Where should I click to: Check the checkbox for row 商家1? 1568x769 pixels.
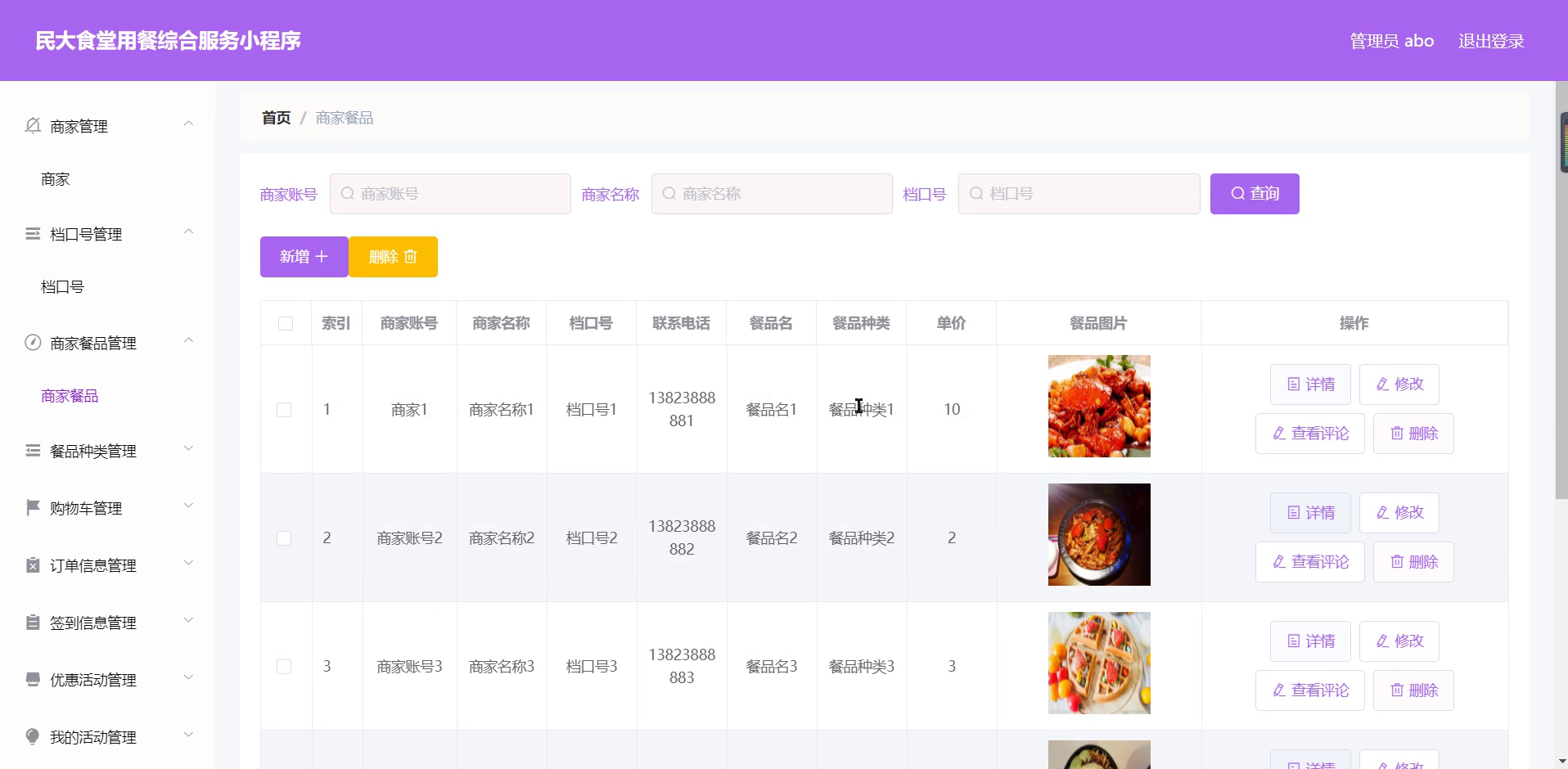coord(284,410)
